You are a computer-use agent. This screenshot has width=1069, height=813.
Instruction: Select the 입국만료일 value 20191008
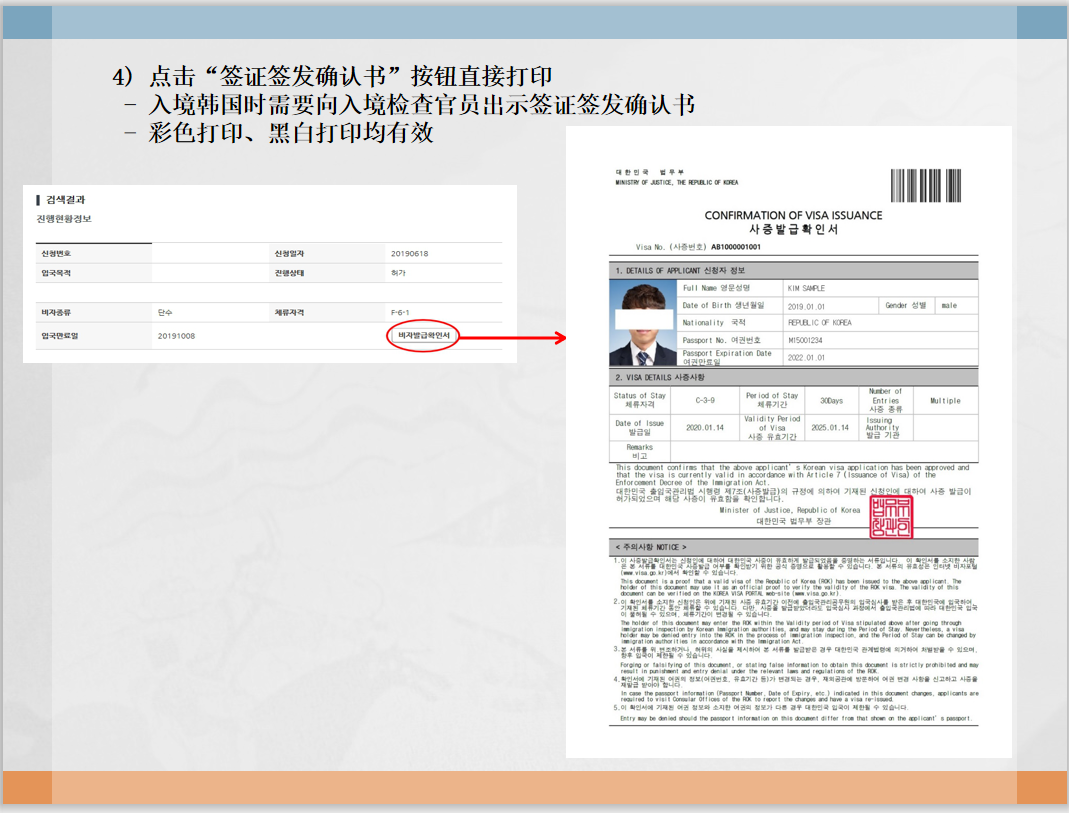176,336
